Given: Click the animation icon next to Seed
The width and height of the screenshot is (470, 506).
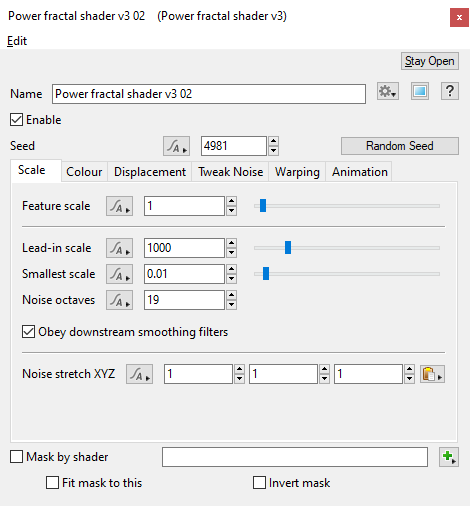Looking at the screenshot, I should pos(176,146).
